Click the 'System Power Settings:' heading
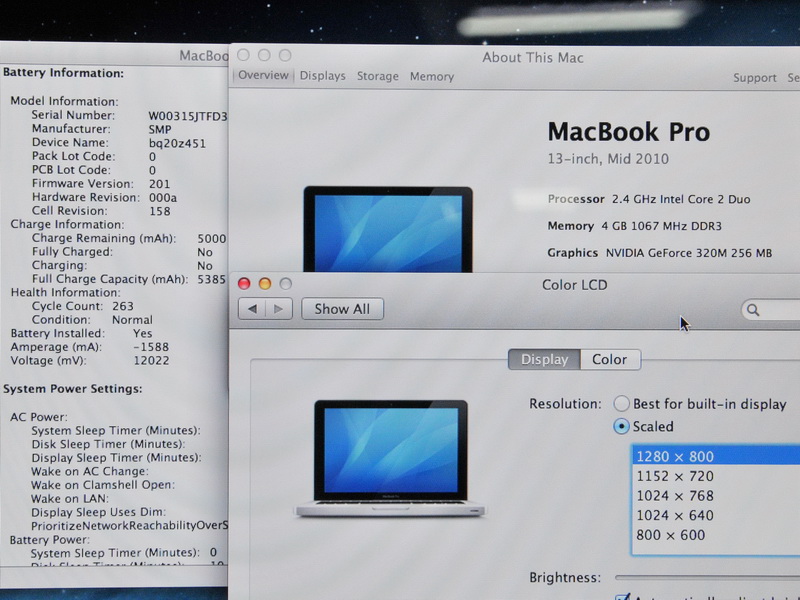The height and width of the screenshot is (600, 800). point(72,389)
